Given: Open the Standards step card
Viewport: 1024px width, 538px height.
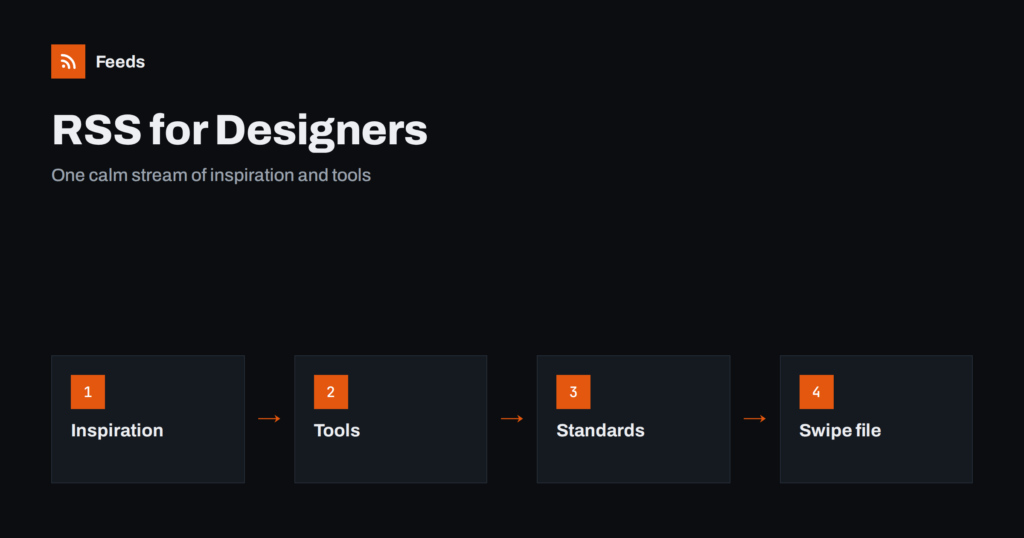Looking at the screenshot, I should (633, 419).
